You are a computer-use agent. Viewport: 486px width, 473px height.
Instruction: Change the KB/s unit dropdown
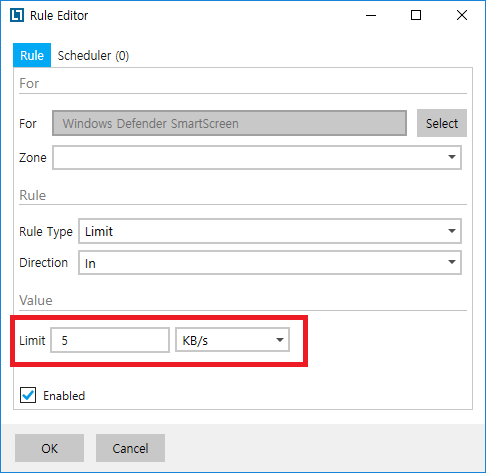coord(232,340)
